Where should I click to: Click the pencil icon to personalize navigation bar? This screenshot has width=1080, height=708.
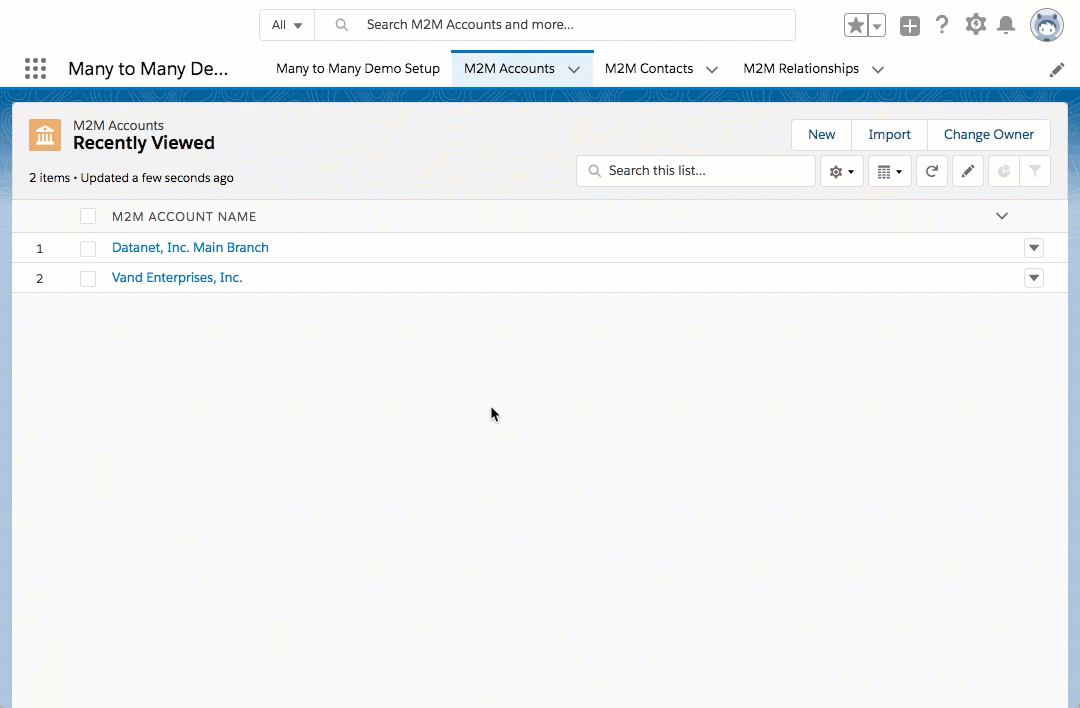[x=1056, y=70]
